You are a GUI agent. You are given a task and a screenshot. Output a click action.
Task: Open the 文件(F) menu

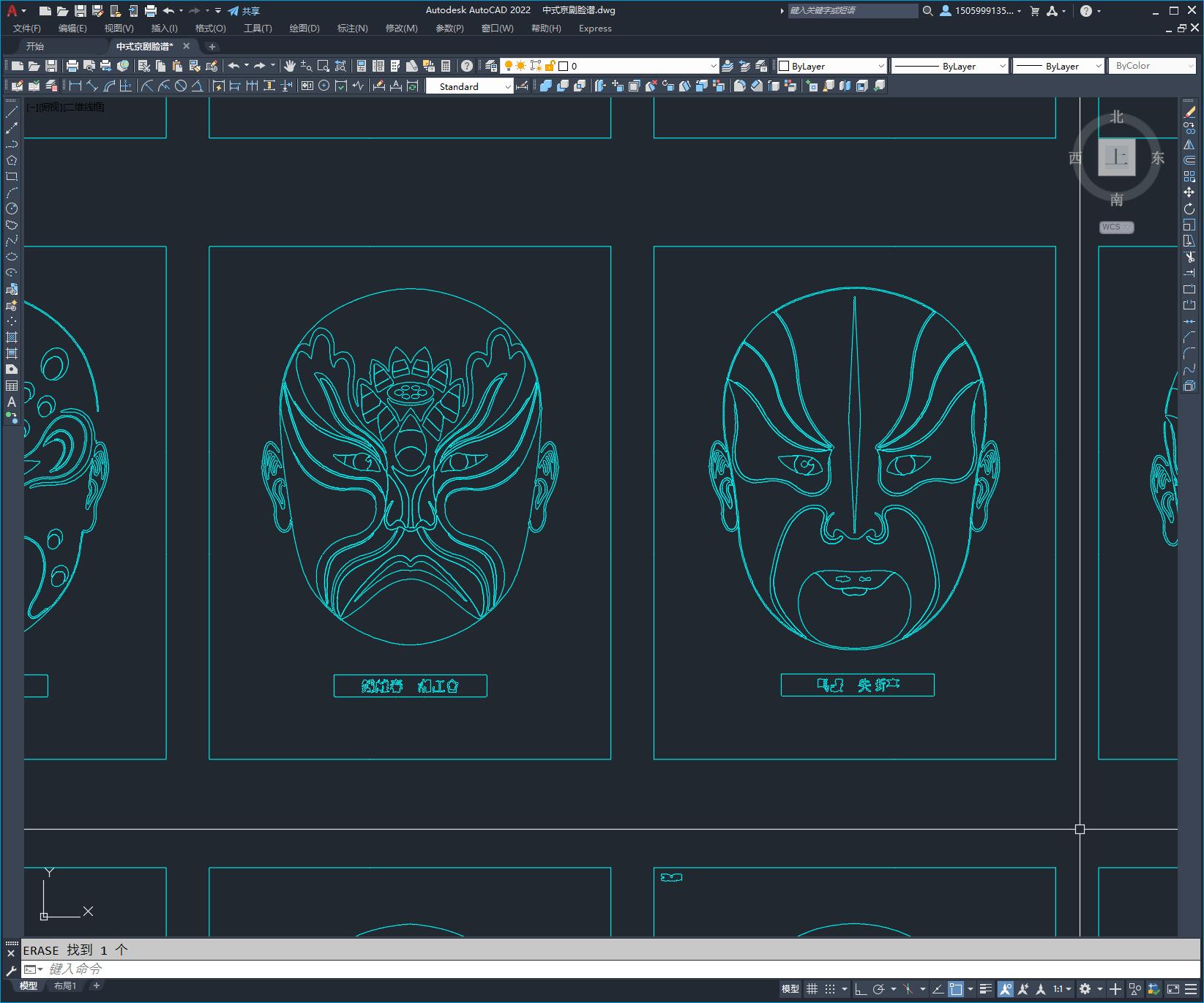(x=27, y=29)
